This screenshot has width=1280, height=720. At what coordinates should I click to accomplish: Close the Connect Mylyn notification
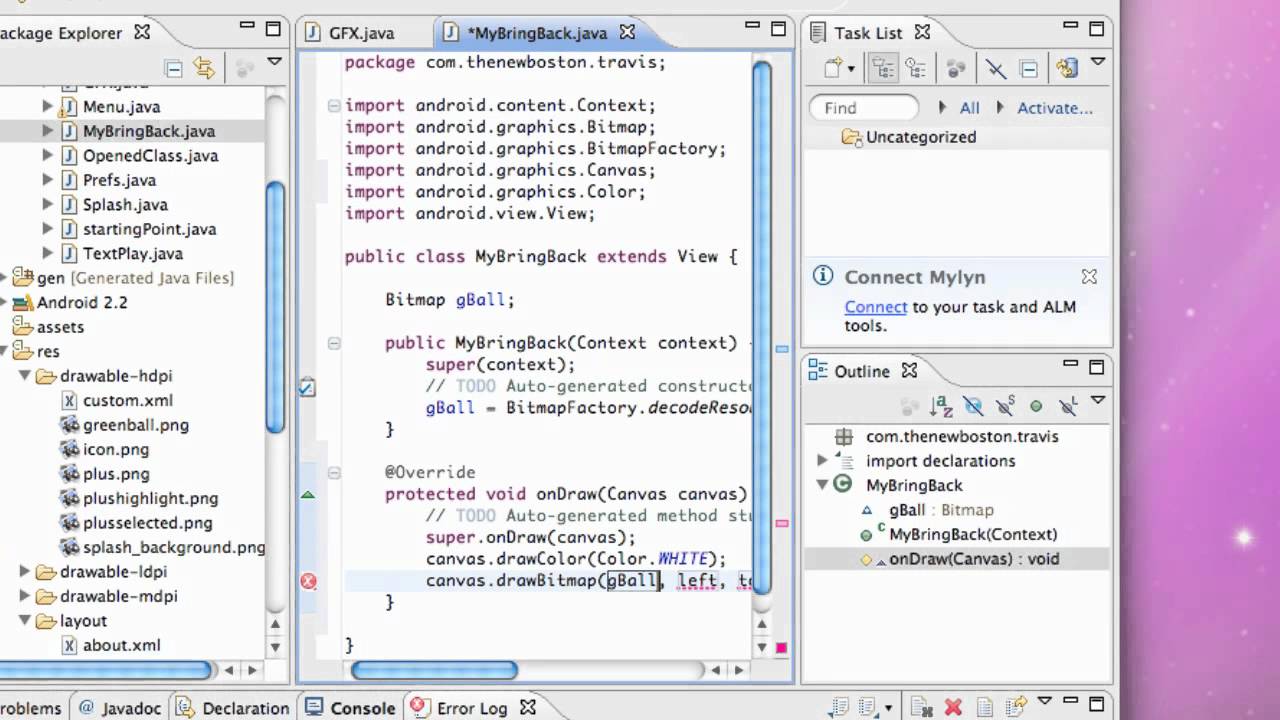coord(1089,277)
